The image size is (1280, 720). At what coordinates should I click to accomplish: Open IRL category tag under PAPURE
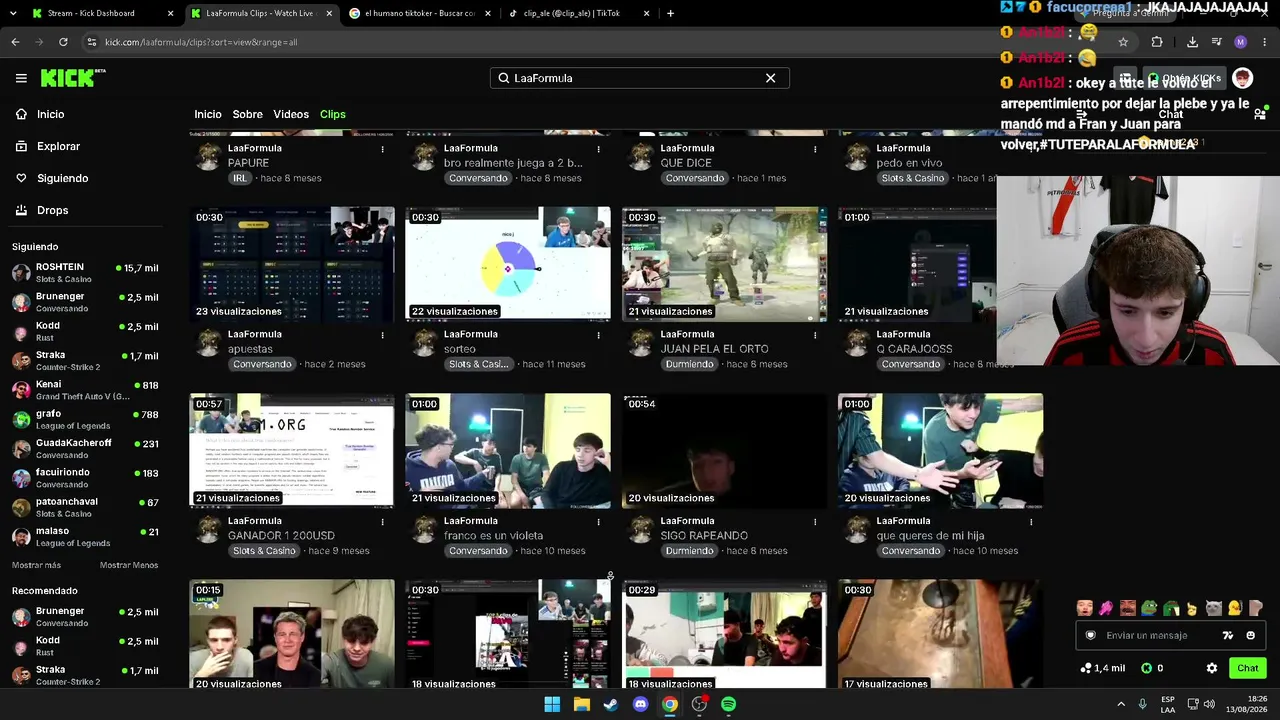tap(240, 178)
